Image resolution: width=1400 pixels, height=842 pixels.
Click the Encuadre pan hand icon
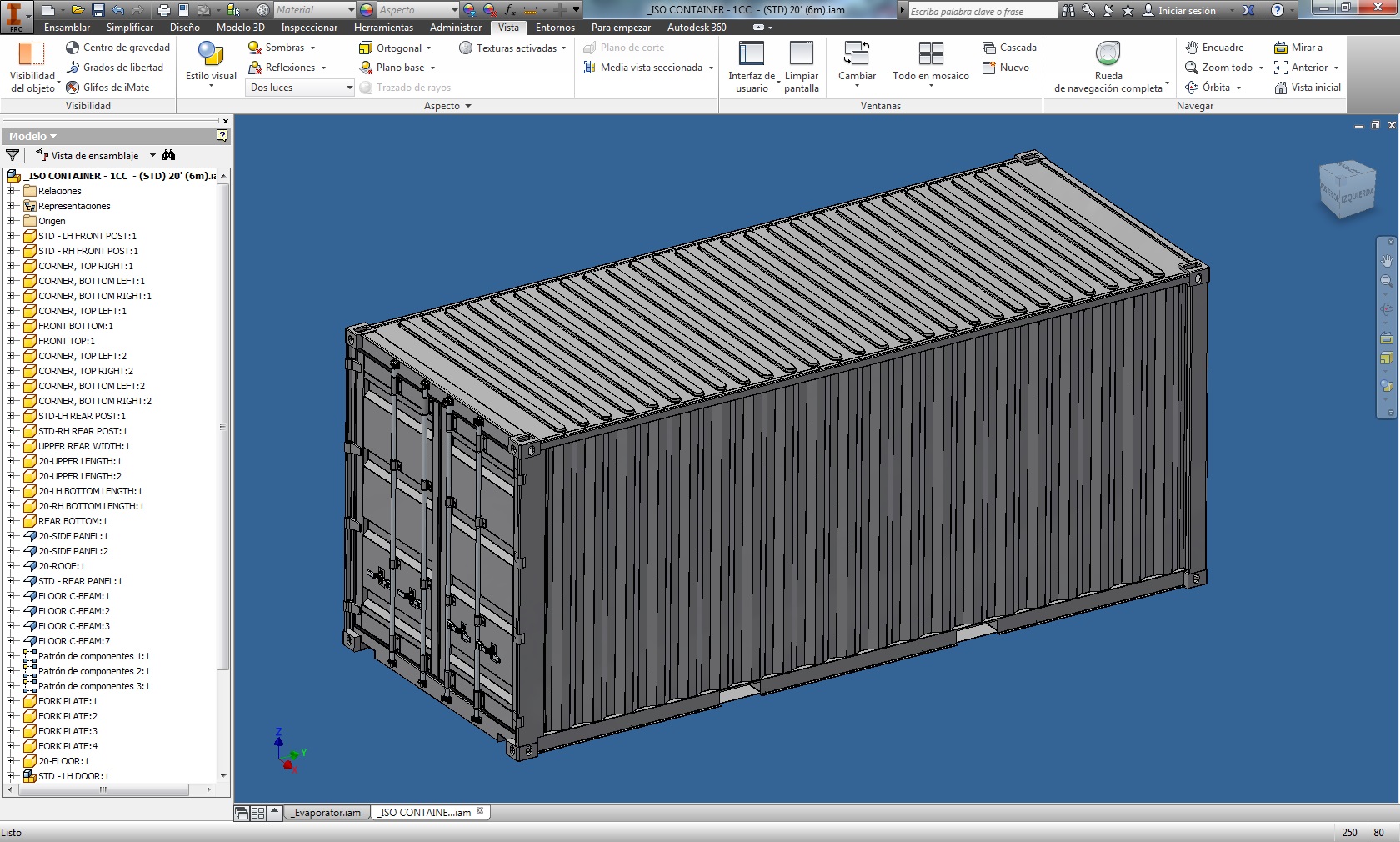tap(1192, 48)
